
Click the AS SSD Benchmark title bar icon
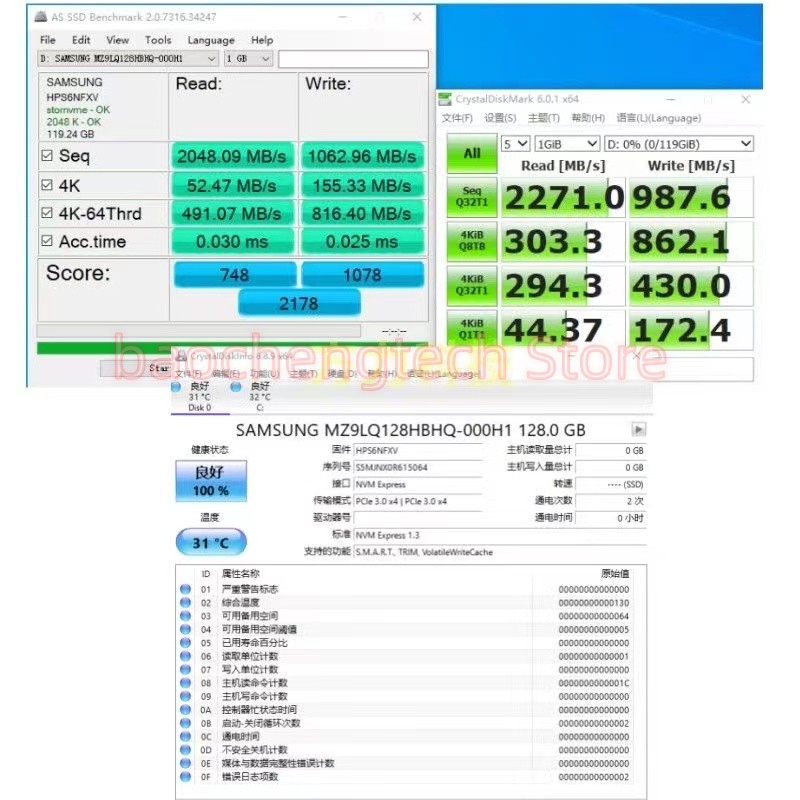[x=41, y=17]
